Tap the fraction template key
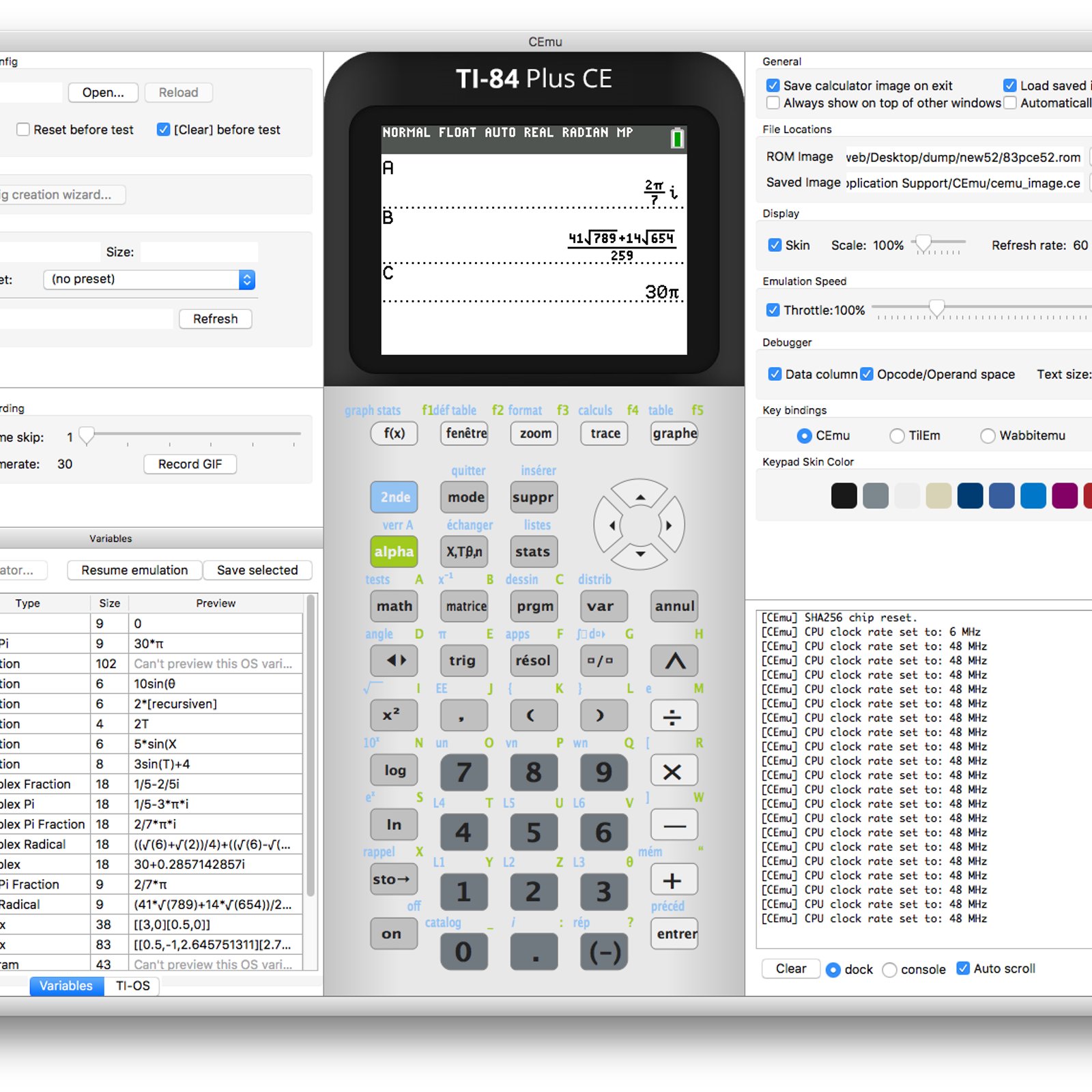The width and height of the screenshot is (1092, 1092). pyautogui.click(x=603, y=661)
